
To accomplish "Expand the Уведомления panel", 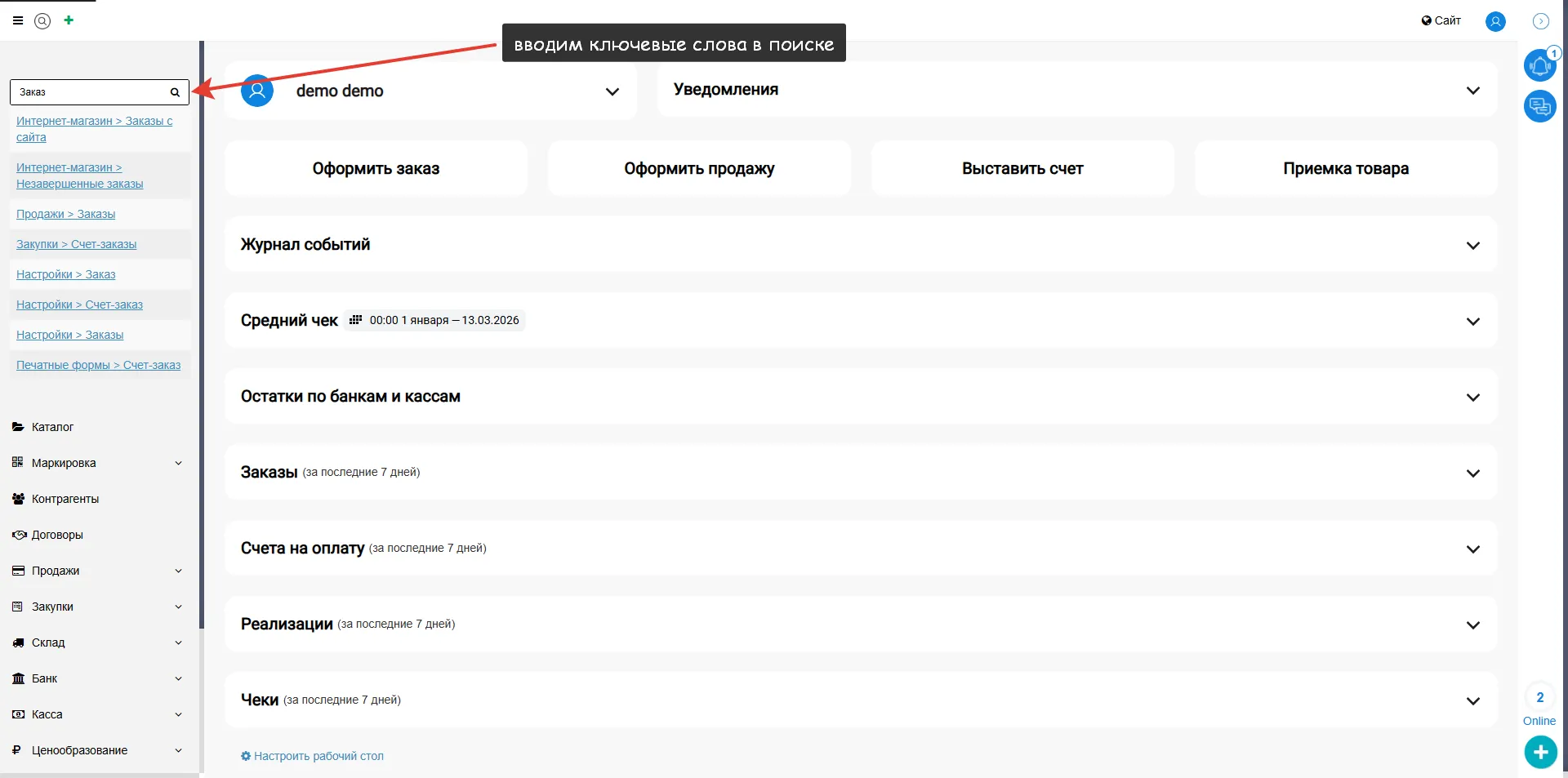I will [1472, 91].
